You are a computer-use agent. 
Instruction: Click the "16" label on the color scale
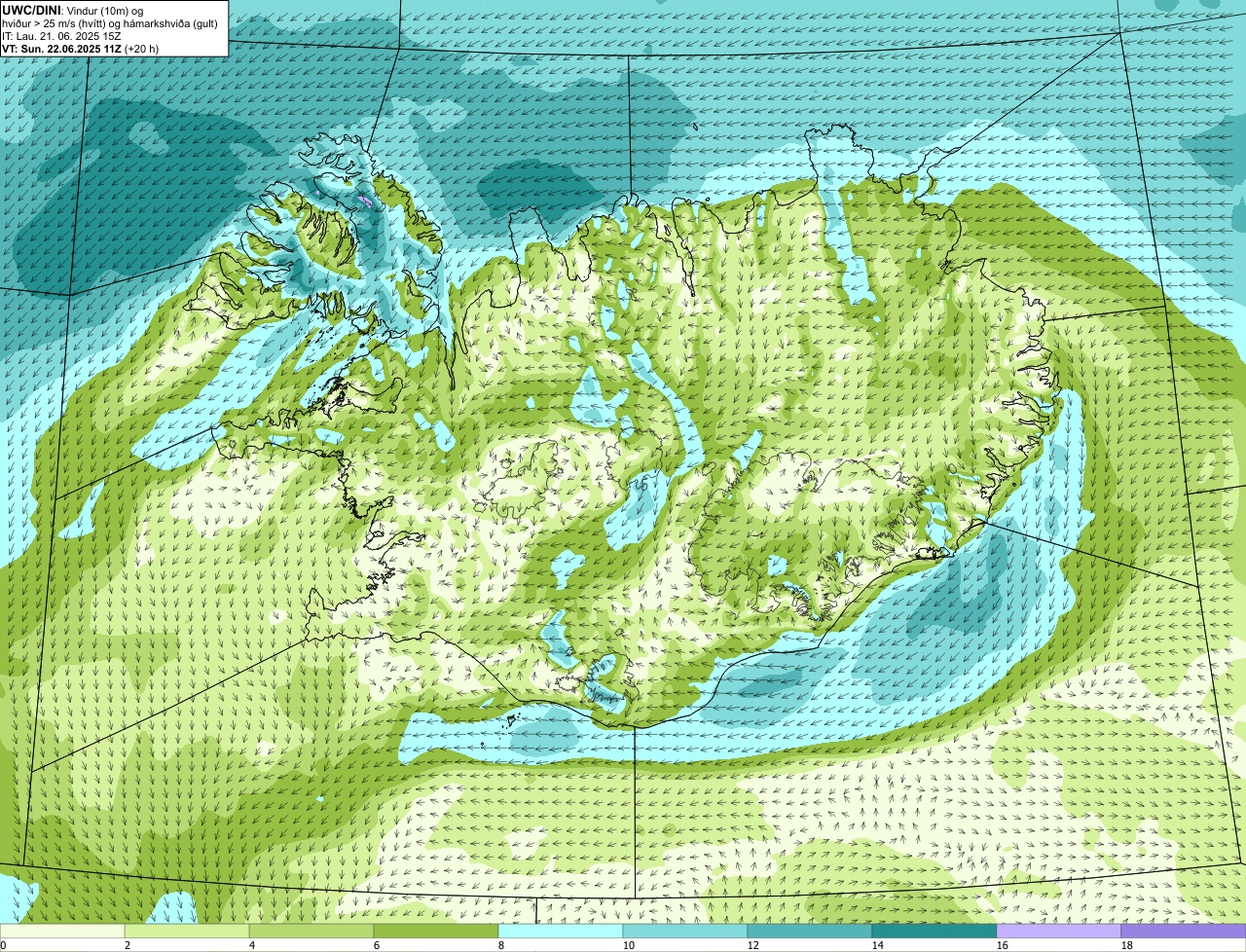(1003, 945)
